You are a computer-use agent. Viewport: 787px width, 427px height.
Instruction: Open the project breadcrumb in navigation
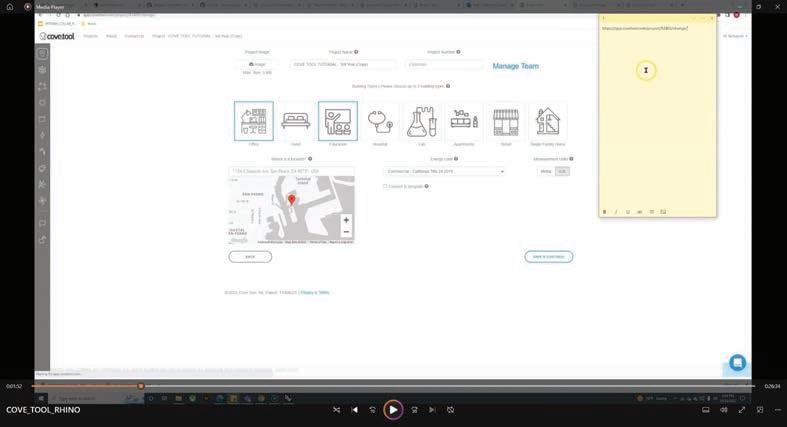[x=197, y=36]
